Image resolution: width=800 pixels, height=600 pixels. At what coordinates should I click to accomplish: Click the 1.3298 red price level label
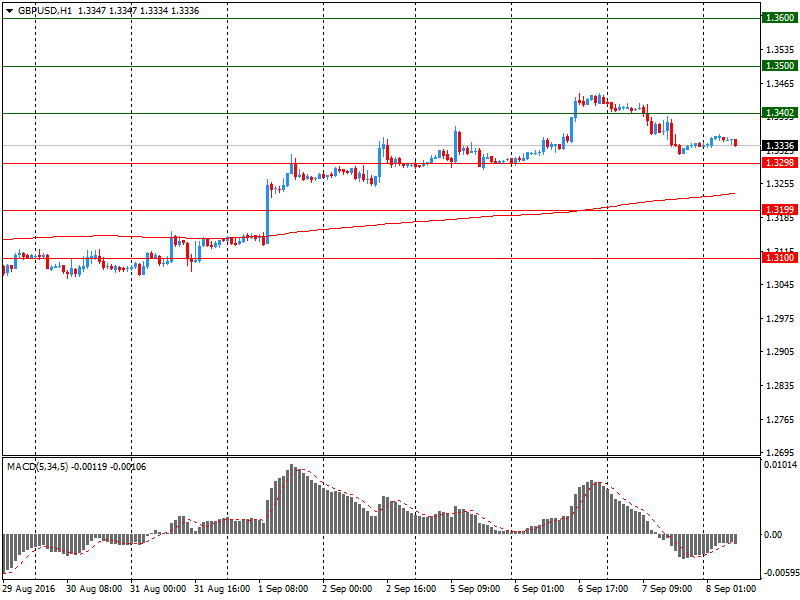tap(780, 163)
